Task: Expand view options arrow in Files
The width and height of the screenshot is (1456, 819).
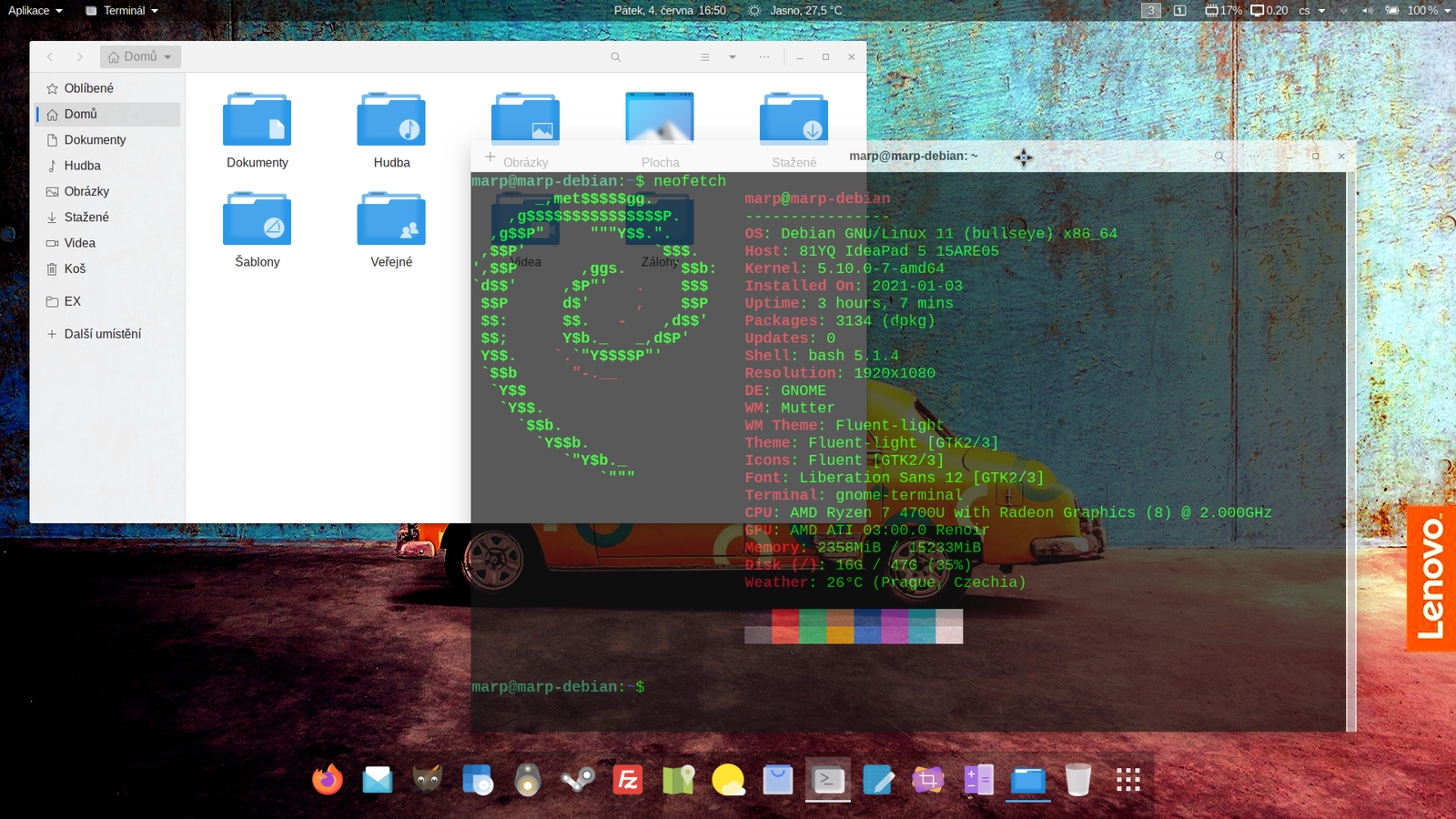Action: point(733,57)
